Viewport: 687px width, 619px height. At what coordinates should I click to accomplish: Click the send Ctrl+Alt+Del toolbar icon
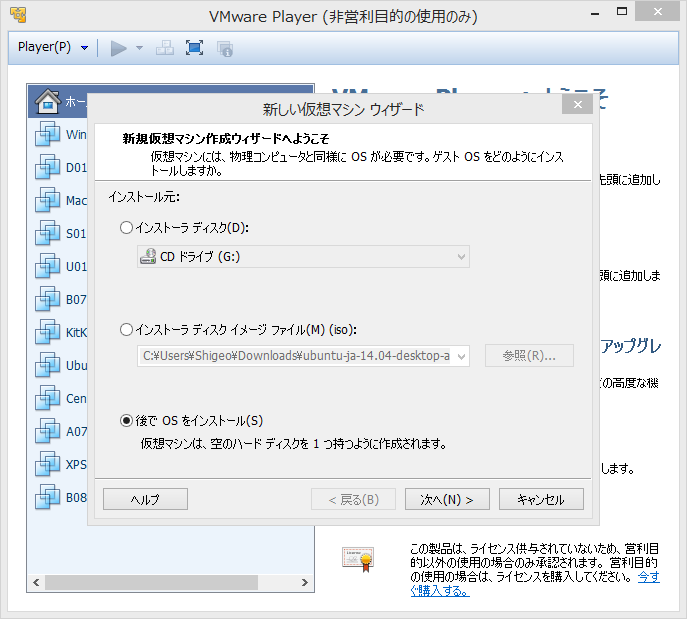coord(165,48)
